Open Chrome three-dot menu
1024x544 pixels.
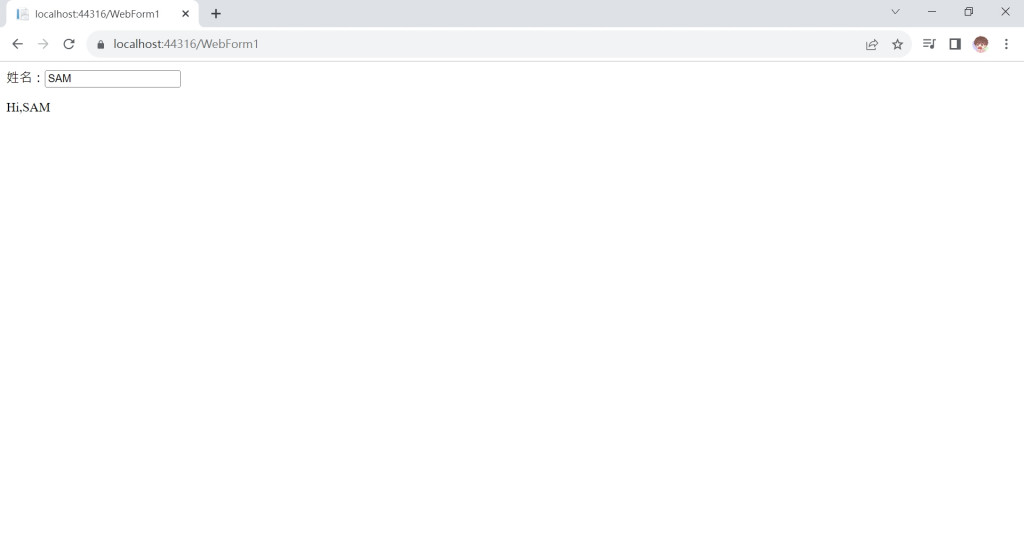point(1006,44)
